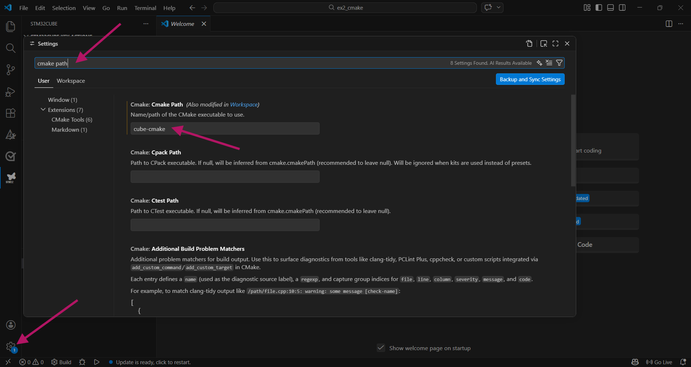Click the Build status bar button
Screen dimensions: 691x367
[x=61, y=362]
